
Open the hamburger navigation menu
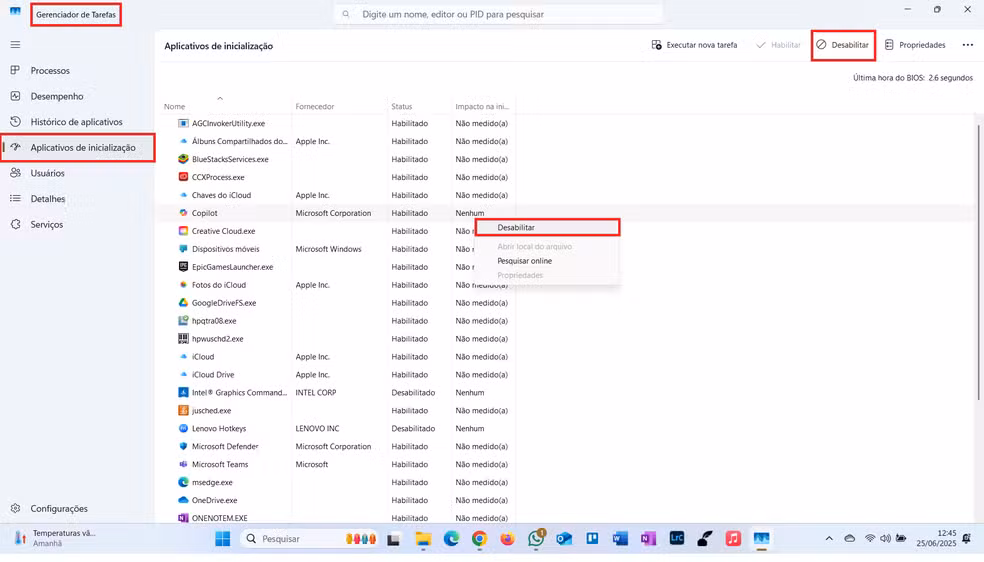[x=15, y=45]
